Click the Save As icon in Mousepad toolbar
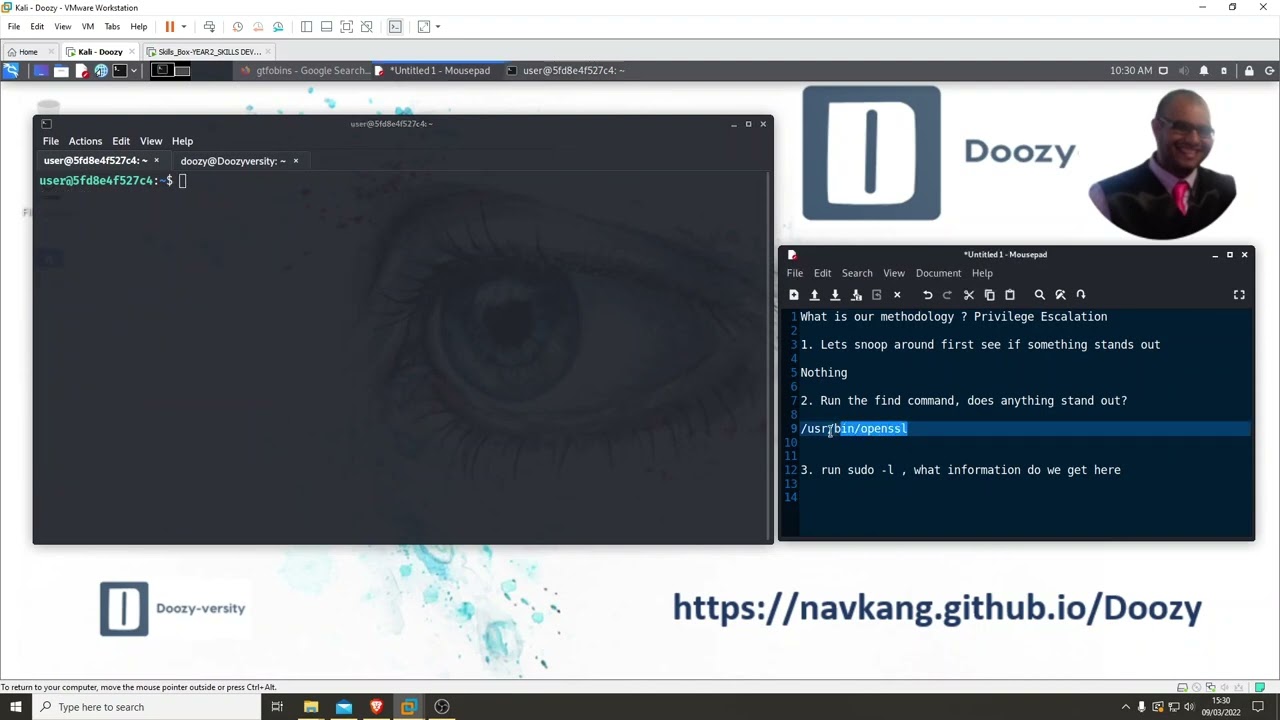This screenshot has height=720, width=1280. [x=856, y=295]
